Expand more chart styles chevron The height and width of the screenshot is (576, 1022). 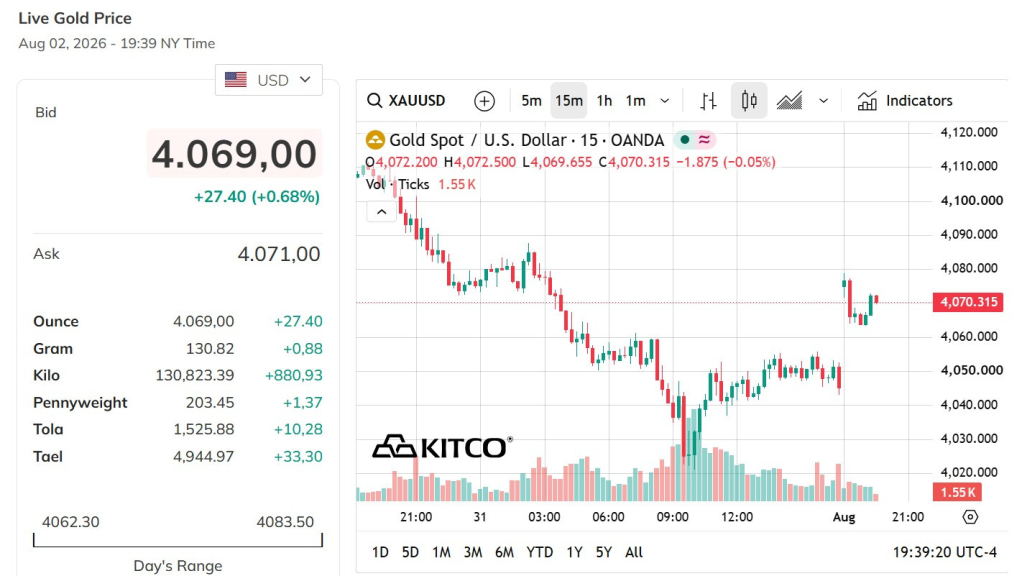pos(824,101)
